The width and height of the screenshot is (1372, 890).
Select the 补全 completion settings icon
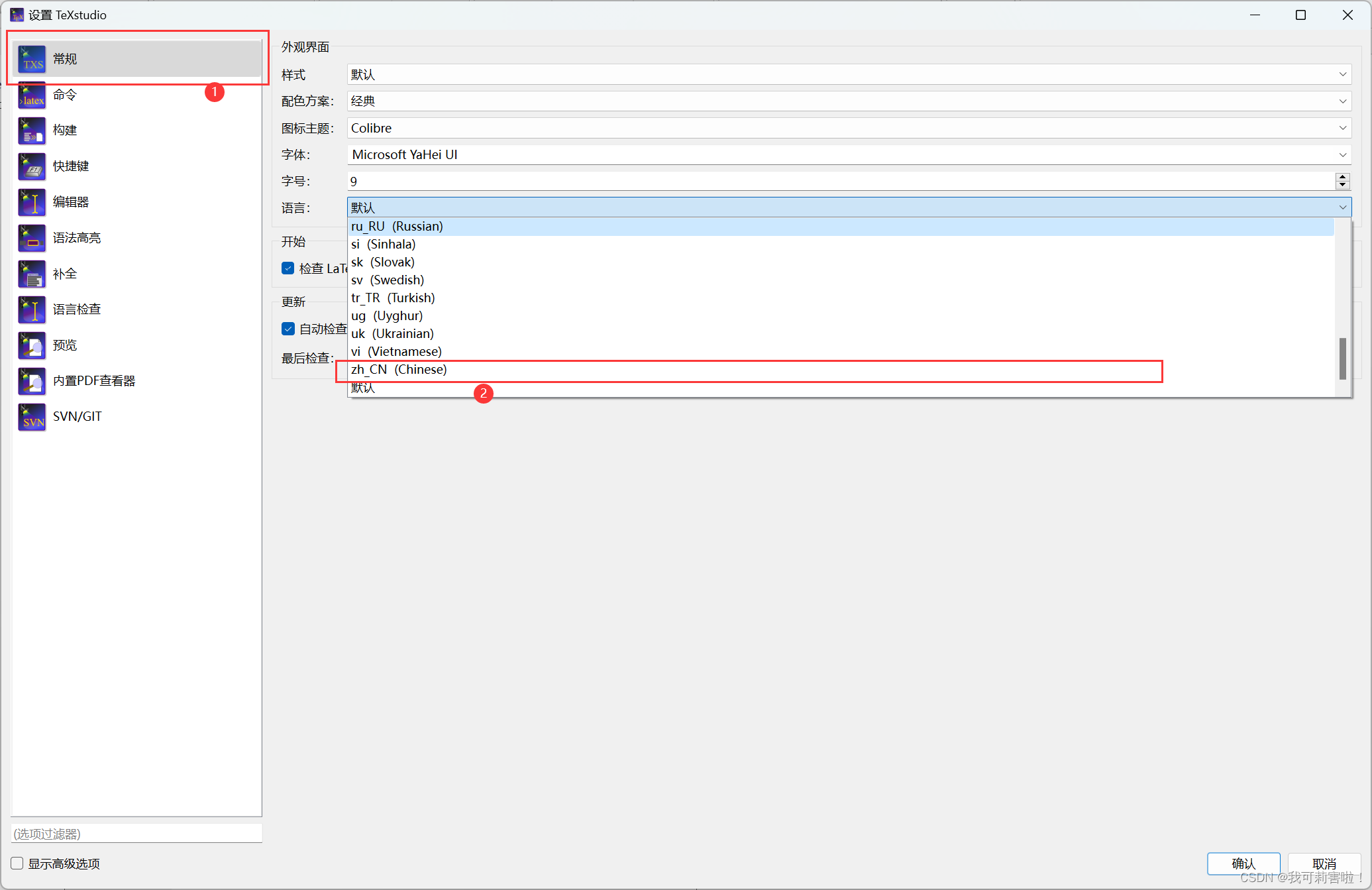coord(32,274)
